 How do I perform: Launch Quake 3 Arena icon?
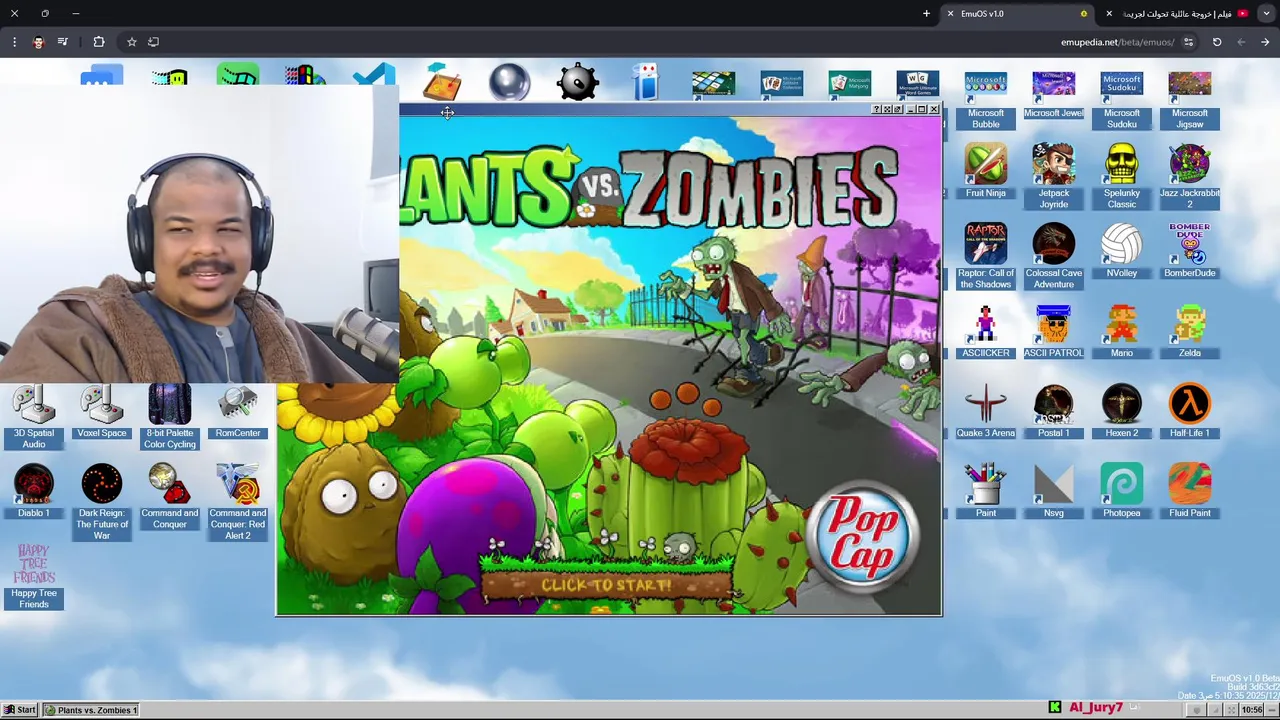(x=985, y=411)
